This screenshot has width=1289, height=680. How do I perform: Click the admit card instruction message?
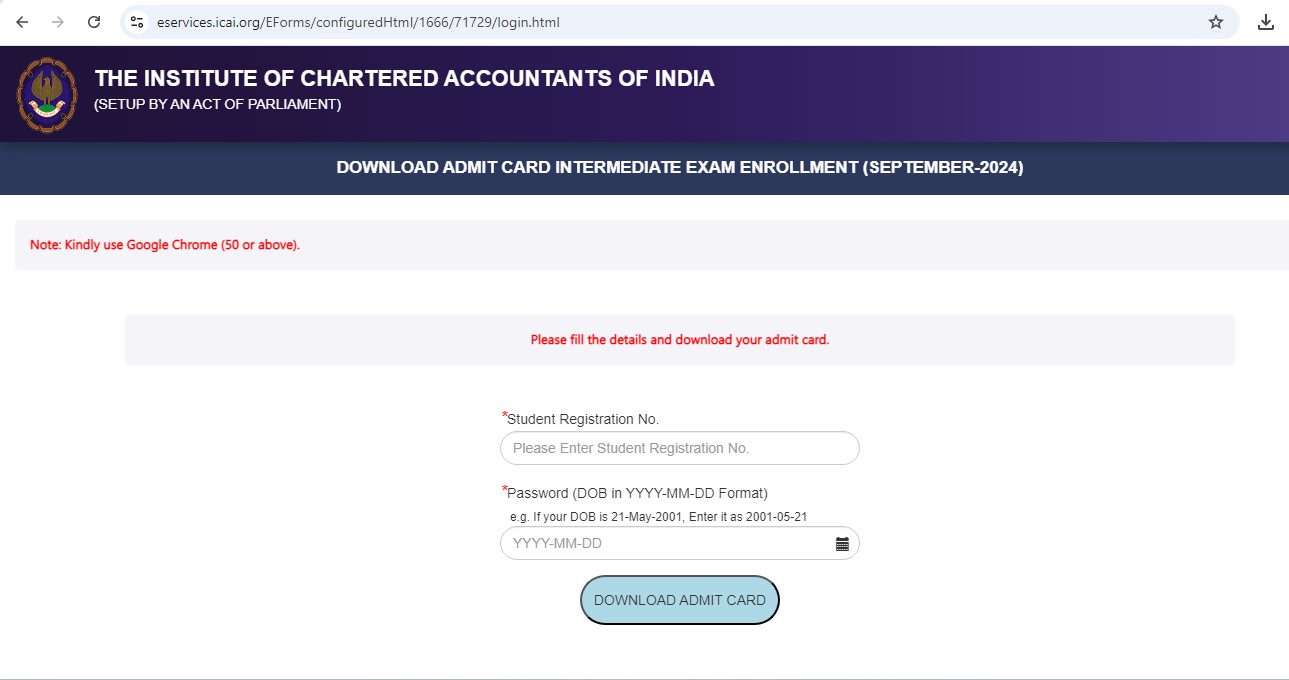coord(679,339)
